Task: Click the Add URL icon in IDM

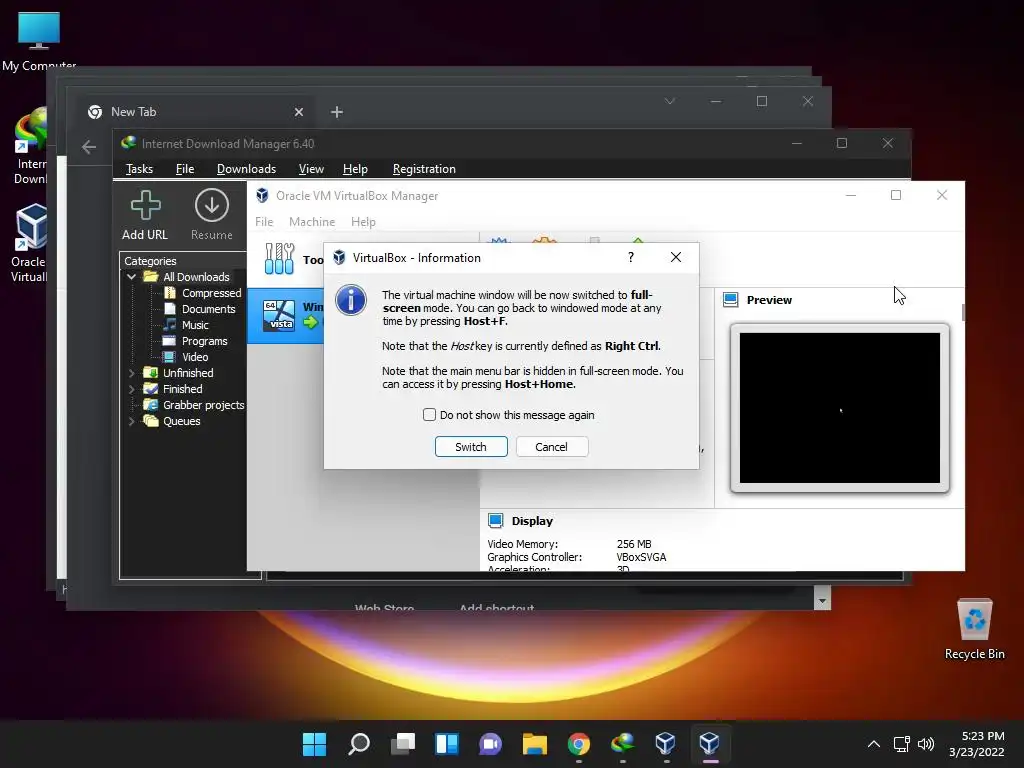Action: tap(145, 205)
